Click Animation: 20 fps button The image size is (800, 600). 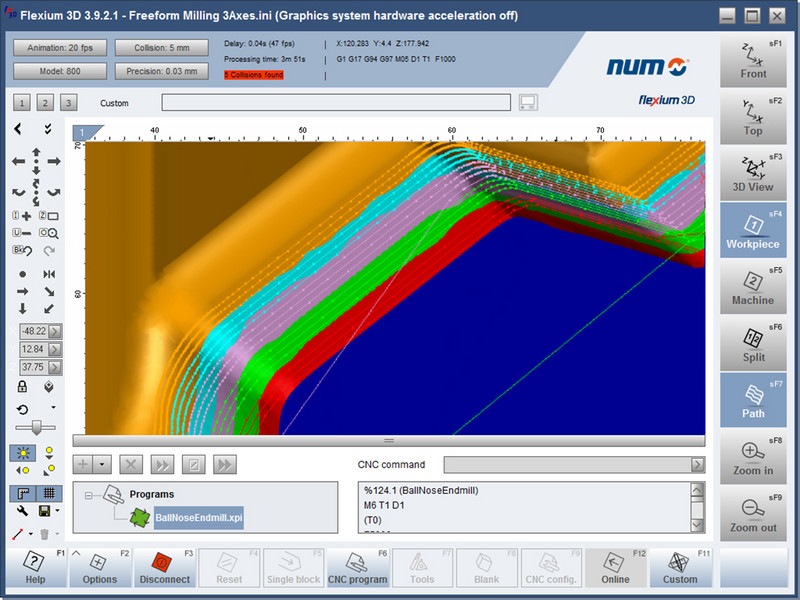click(x=60, y=48)
